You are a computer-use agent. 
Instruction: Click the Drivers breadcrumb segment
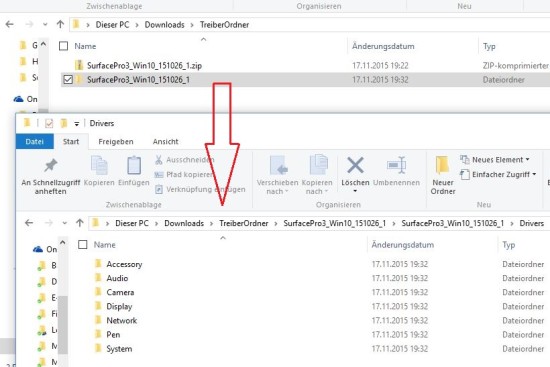tap(531, 223)
